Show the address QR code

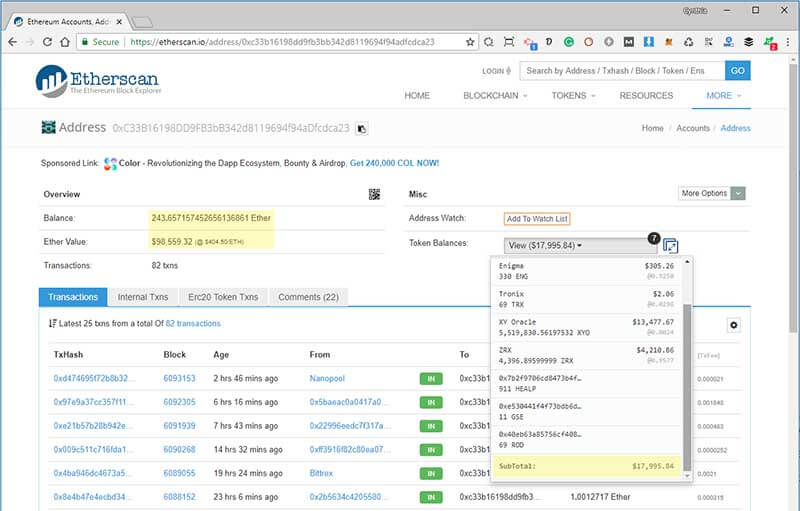[x=374, y=194]
